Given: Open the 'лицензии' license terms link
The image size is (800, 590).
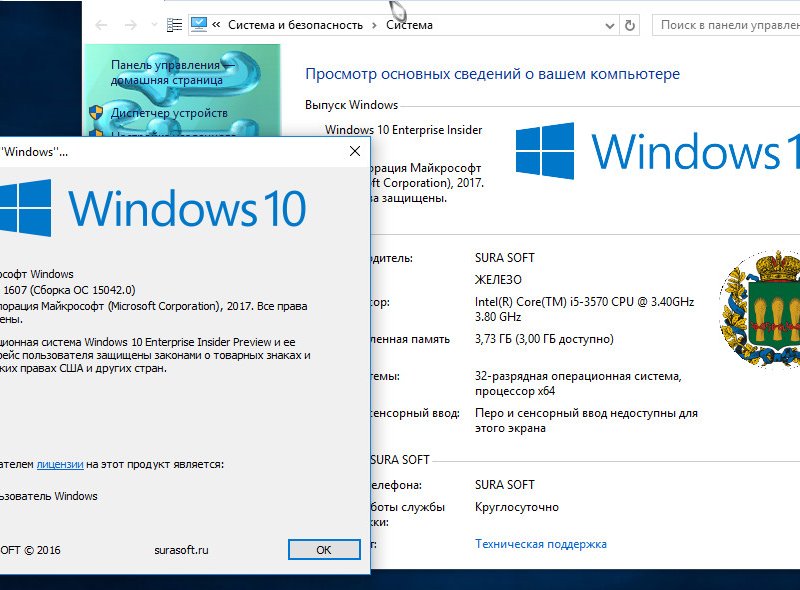Looking at the screenshot, I should coord(60,464).
